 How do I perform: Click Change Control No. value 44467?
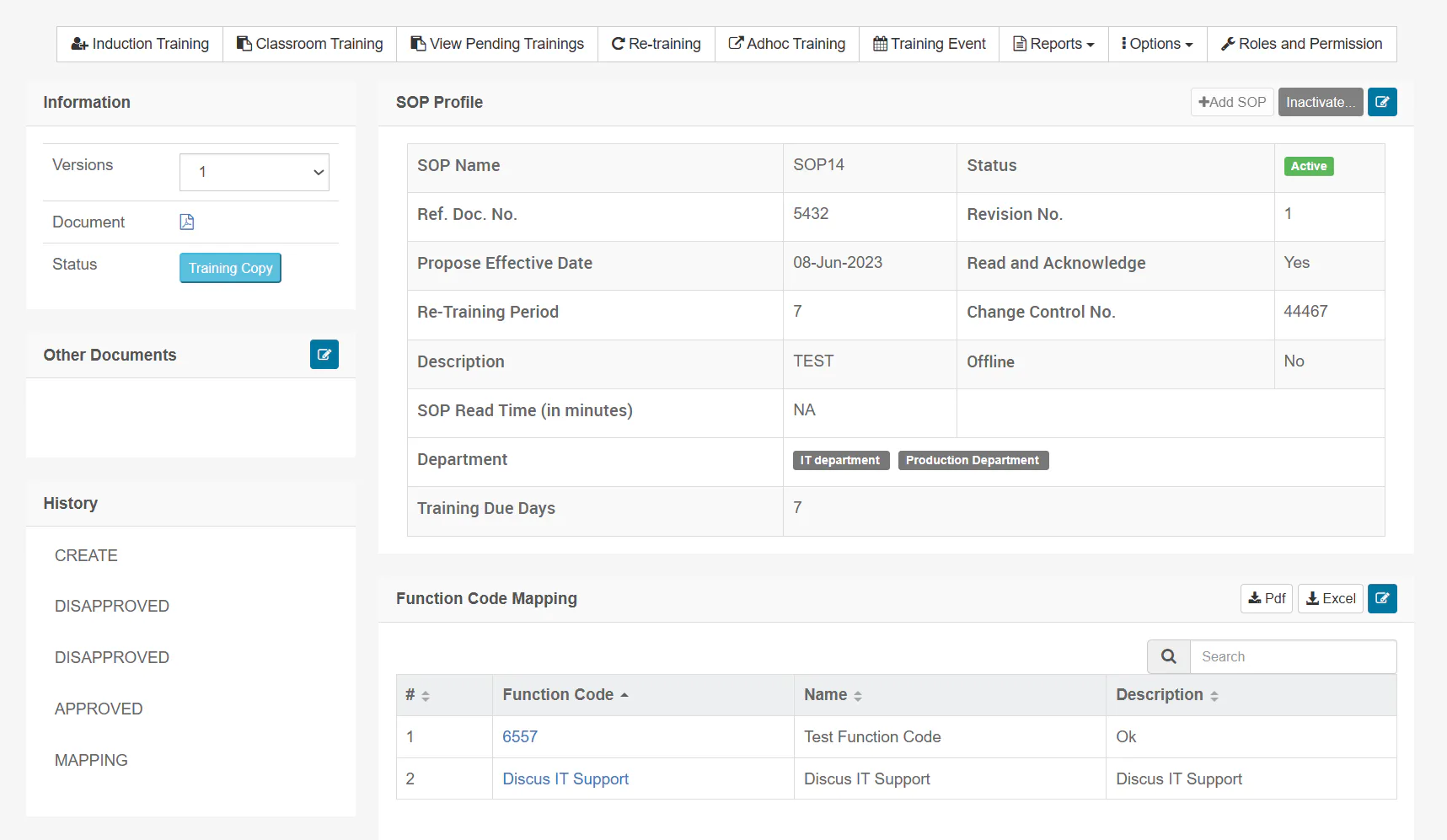point(1305,311)
